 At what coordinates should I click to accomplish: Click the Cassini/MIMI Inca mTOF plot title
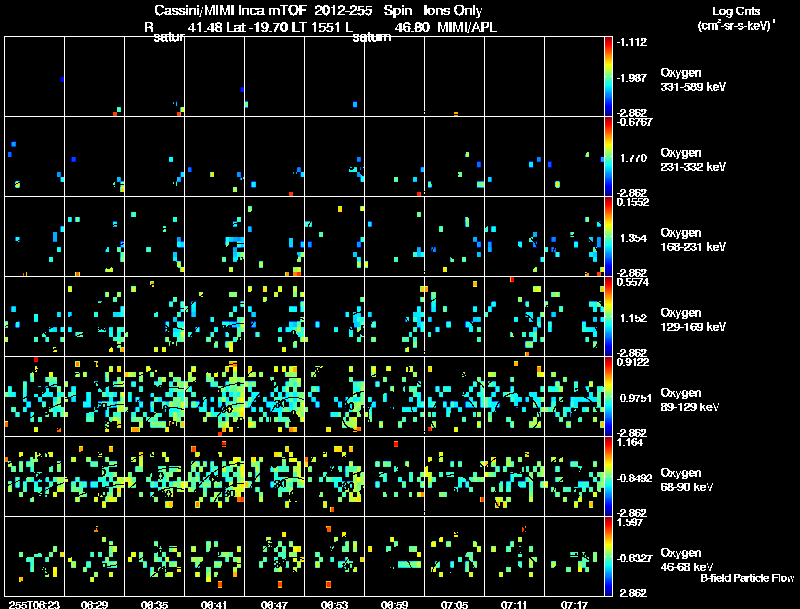tap(318, 11)
